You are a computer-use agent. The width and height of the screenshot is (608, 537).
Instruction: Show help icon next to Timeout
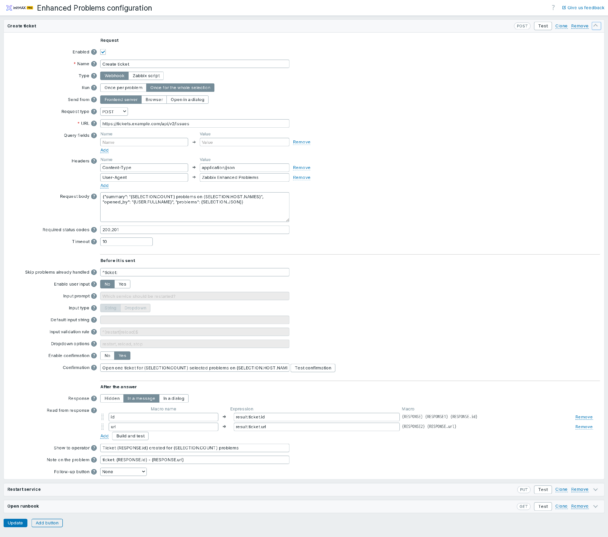pyautogui.click(x=94, y=242)
